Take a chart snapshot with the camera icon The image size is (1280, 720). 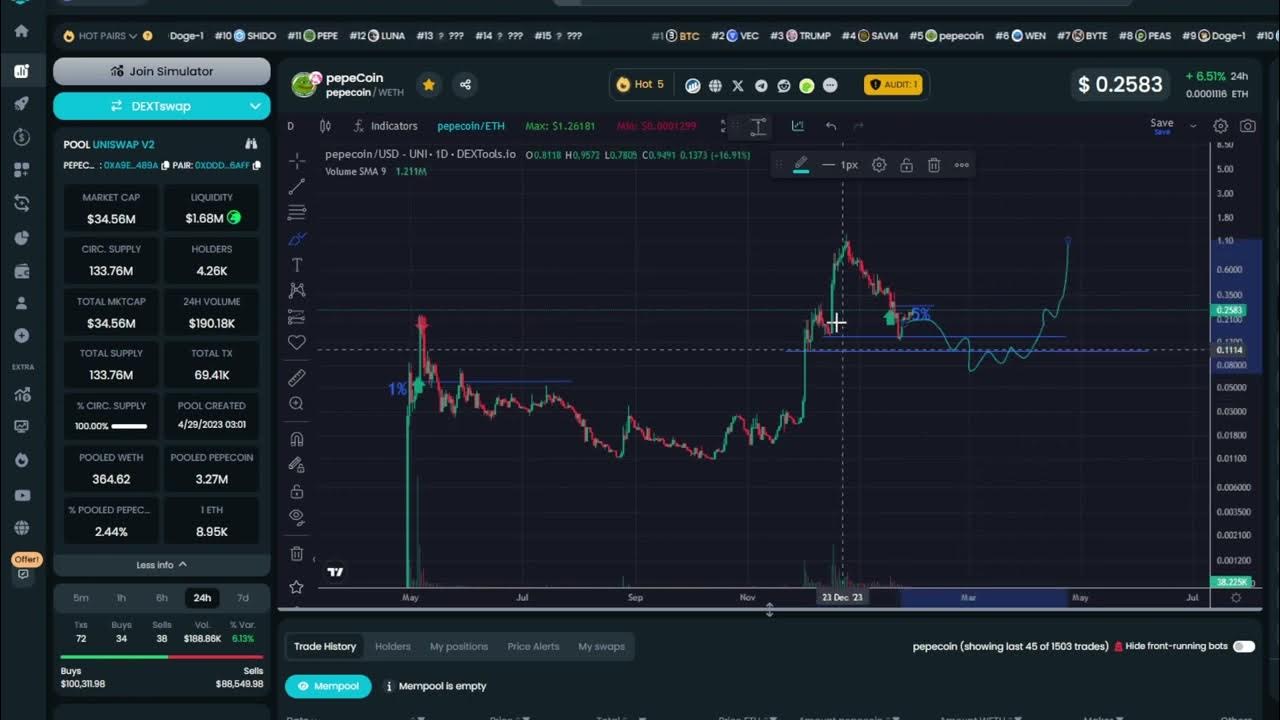[x=1248, y=126]
